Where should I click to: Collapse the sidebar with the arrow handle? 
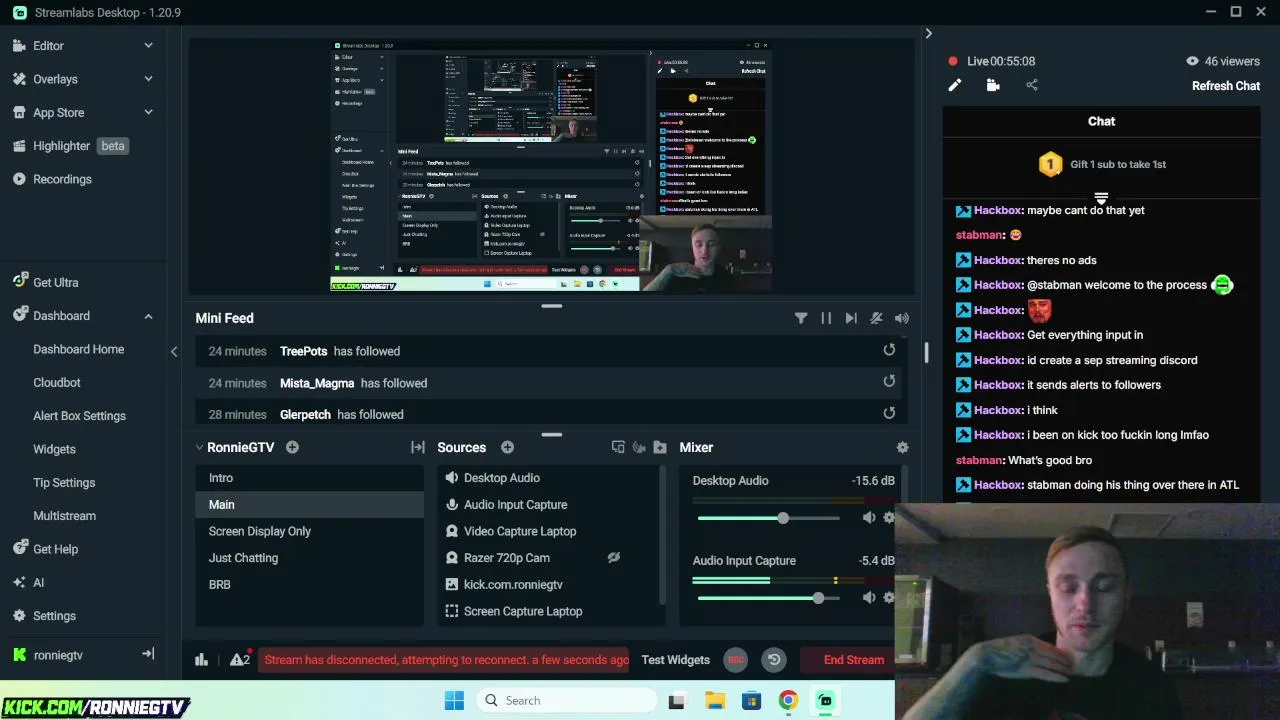174,351
